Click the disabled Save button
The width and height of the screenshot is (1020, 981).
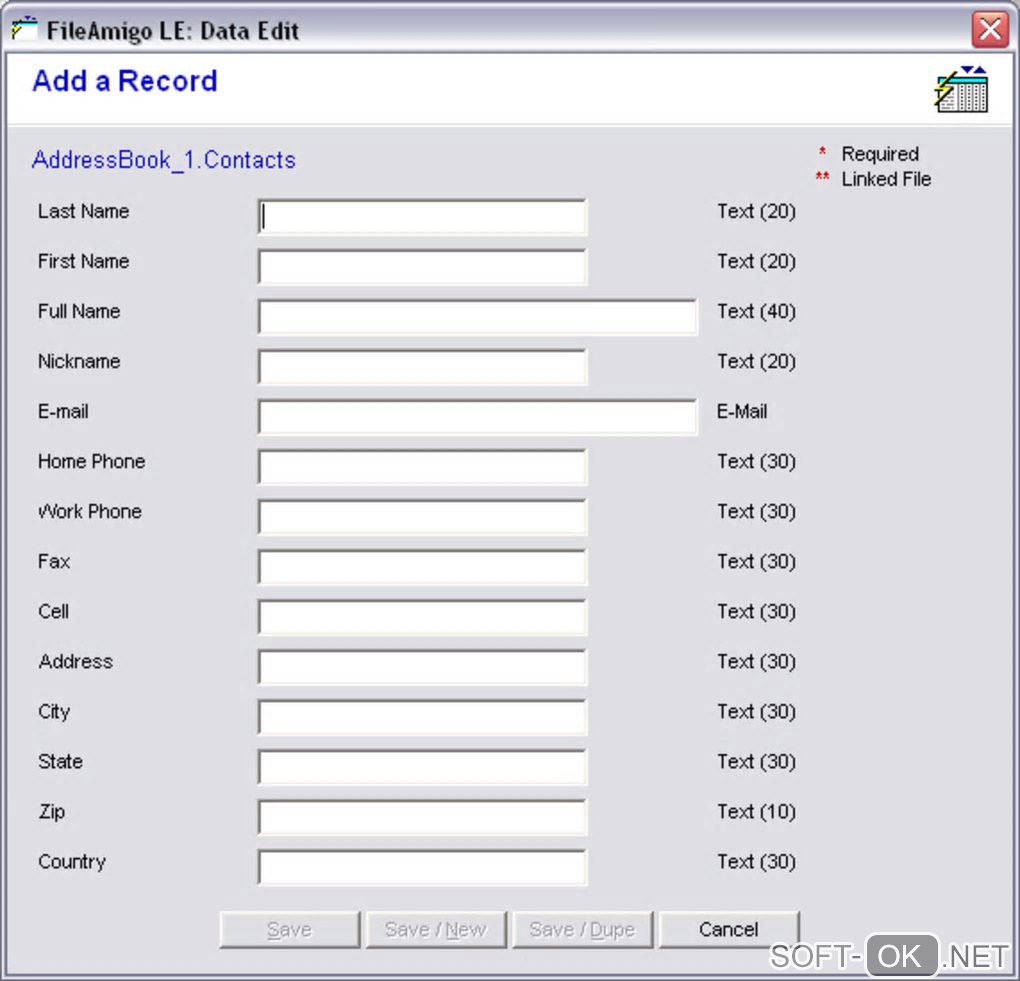289,930
